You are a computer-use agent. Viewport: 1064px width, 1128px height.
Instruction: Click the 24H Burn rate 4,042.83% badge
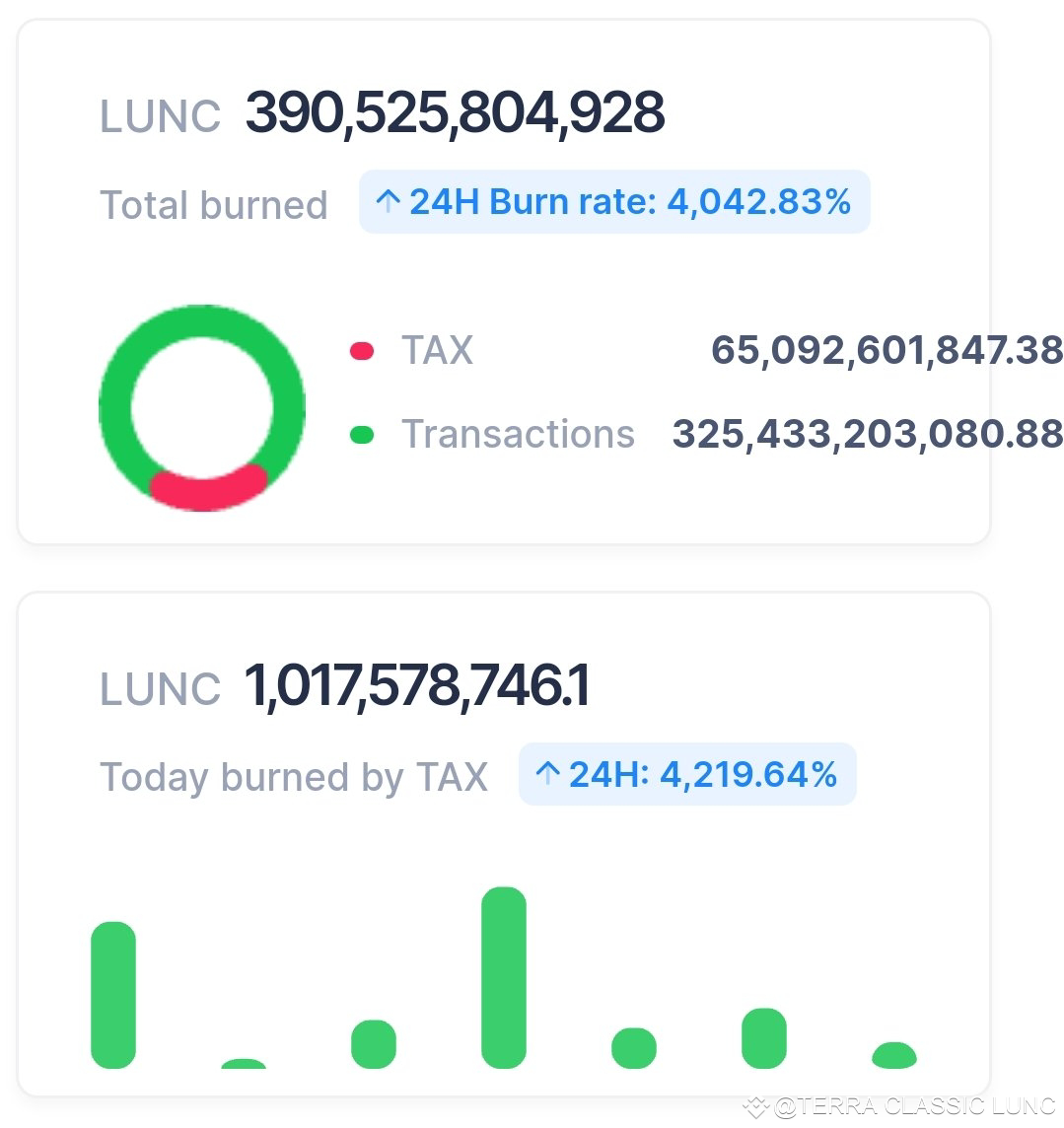613,201
